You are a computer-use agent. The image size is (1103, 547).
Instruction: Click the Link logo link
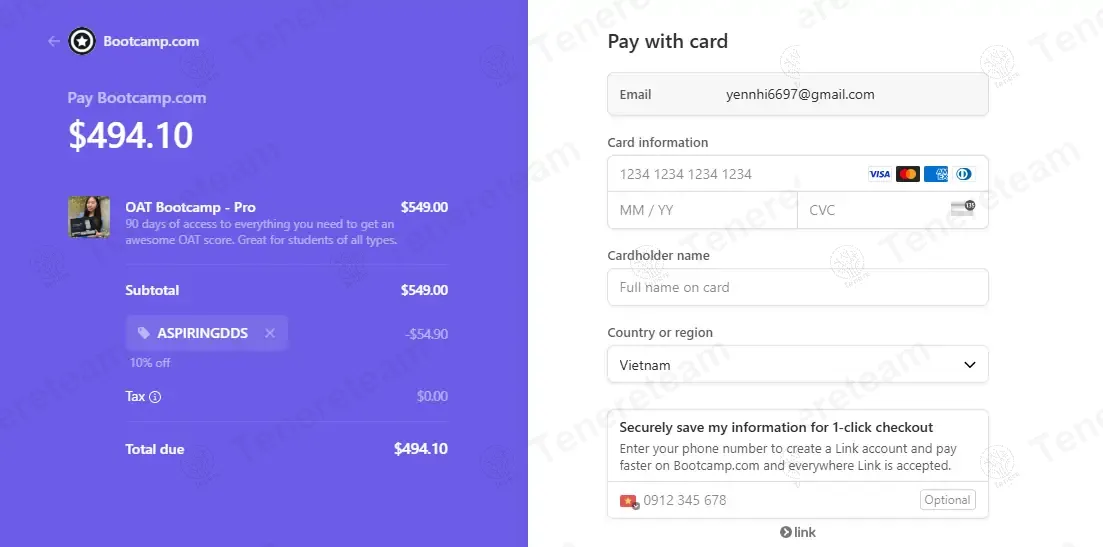(x=798, y=532)
